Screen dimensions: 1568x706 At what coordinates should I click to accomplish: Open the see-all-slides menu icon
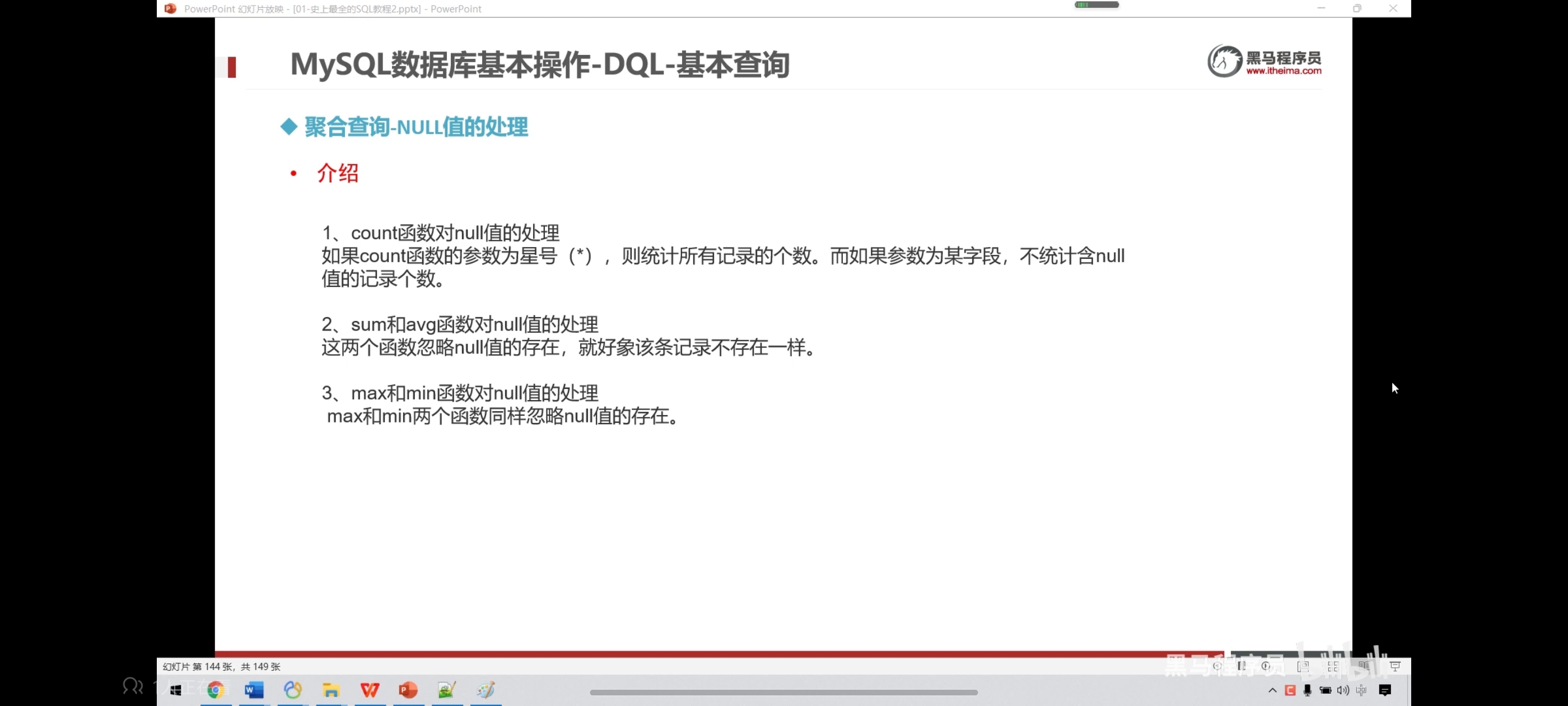pyautogui.click(x=1242, y=666)
